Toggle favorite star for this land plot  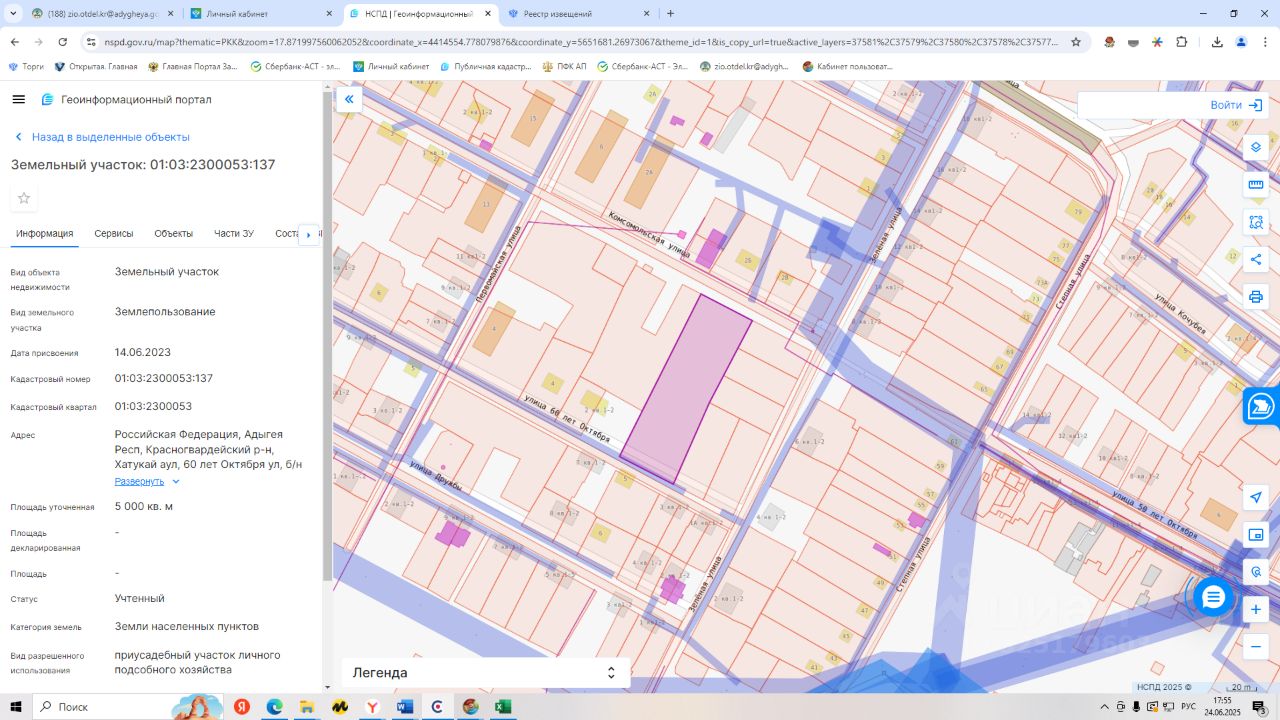click(x=24, y=198)
